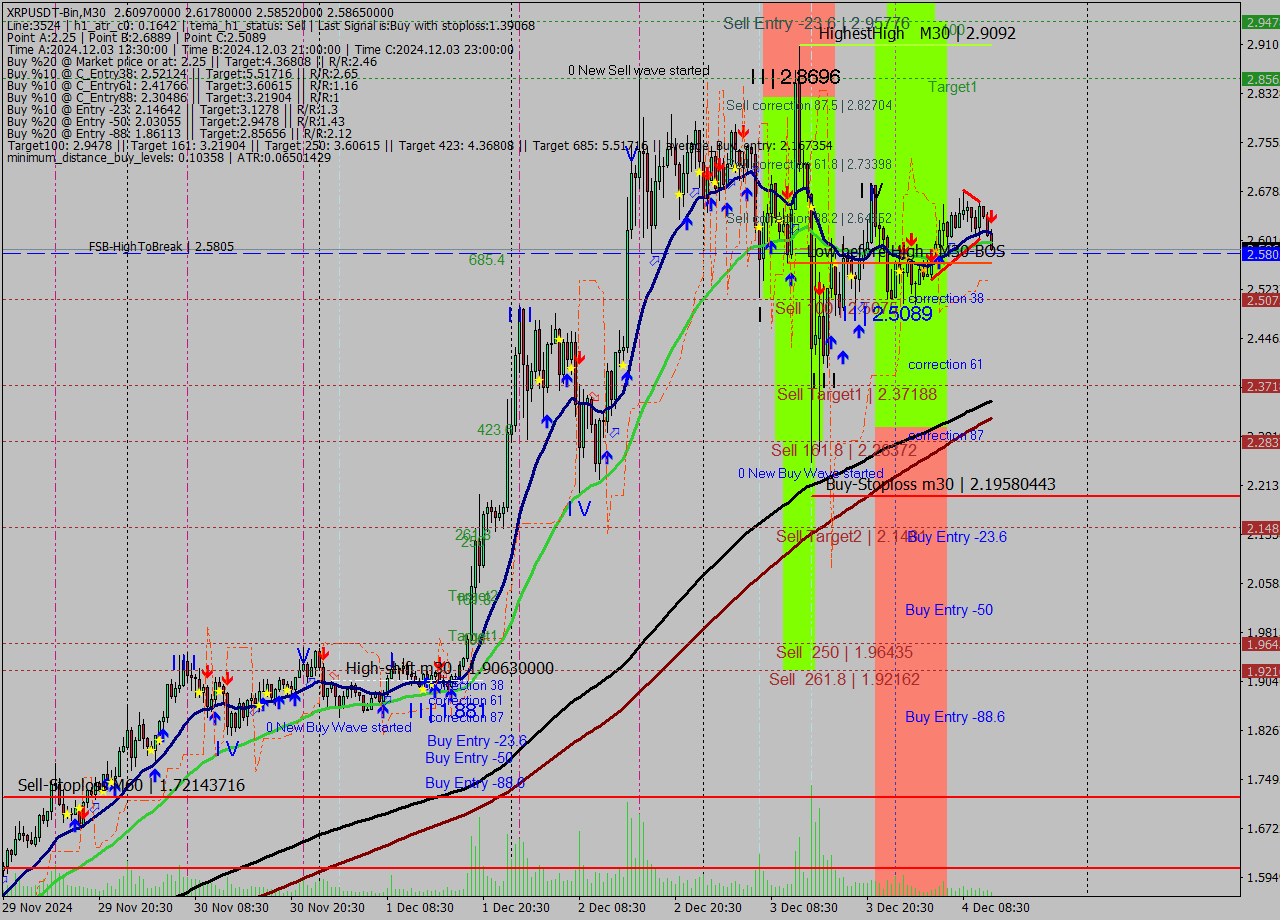This screenshot has height=920, width=1280.
Task: Click the 'HighestHigh M30 | 2.9092' label
Action: click(x=917, y=33)
